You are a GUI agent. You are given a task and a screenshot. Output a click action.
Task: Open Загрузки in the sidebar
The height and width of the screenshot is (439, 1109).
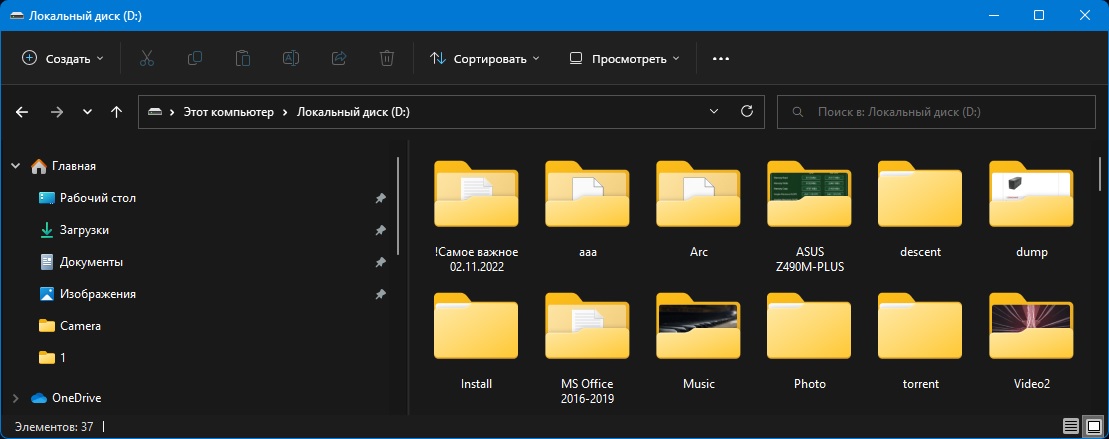tap(84, 230)
